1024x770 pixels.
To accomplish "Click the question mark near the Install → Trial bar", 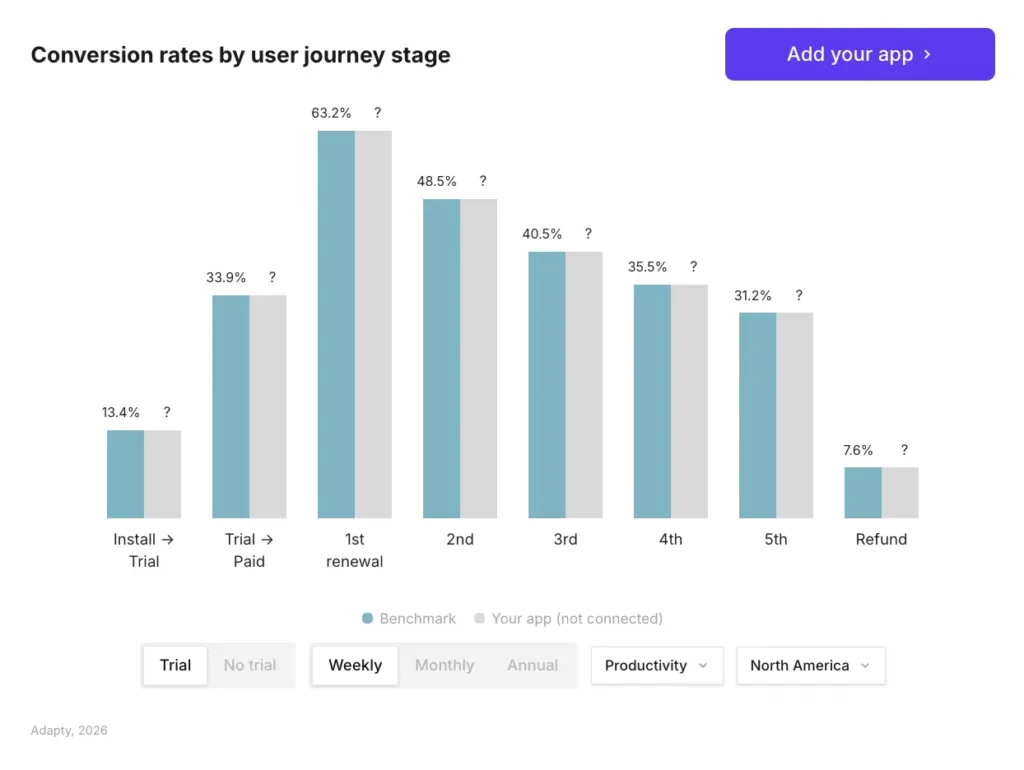I will pyautogui.click(x=166, y=412).
